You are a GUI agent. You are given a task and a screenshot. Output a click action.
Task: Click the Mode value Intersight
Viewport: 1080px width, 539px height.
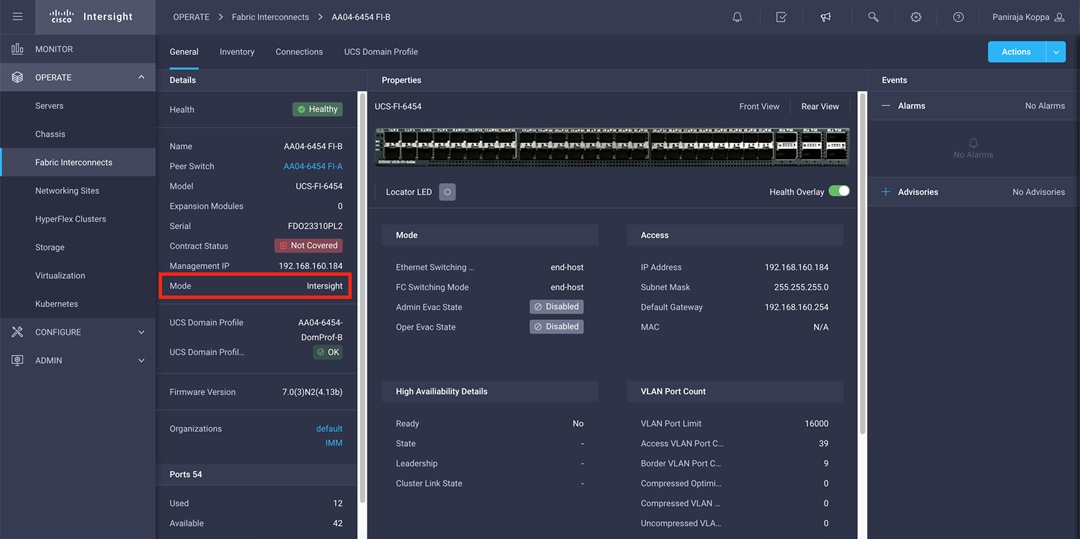[x=324, y=286]
